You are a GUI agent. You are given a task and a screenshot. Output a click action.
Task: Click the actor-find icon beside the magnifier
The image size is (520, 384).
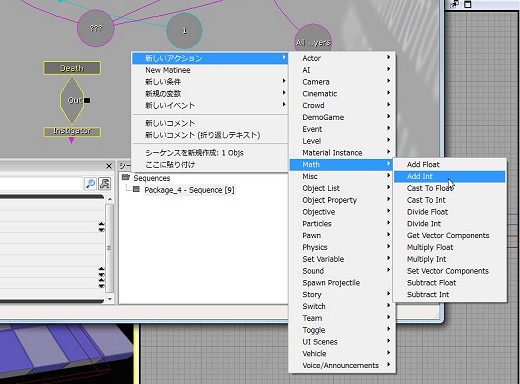[105, 184]
